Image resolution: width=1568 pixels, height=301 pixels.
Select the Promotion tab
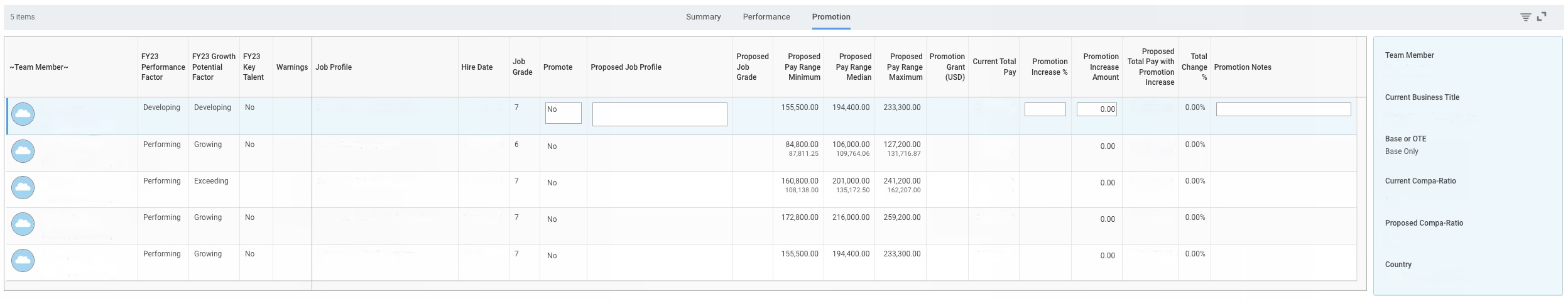click(830, 17)
